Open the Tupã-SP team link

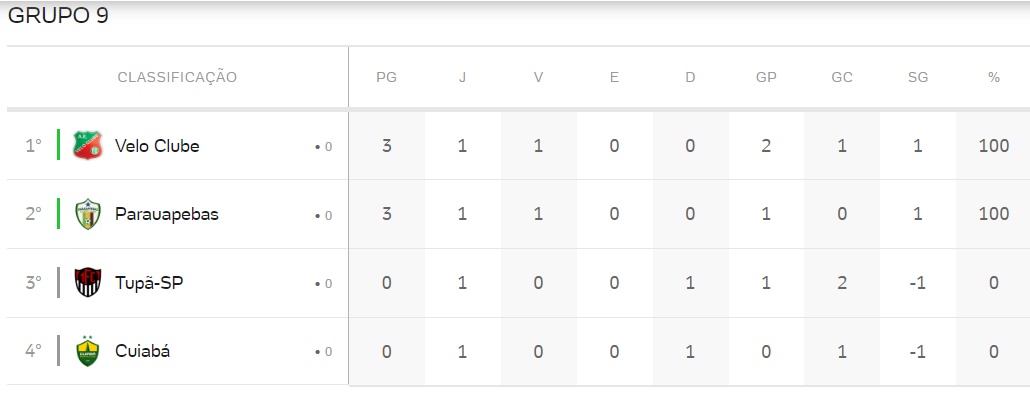click(149, 283)
